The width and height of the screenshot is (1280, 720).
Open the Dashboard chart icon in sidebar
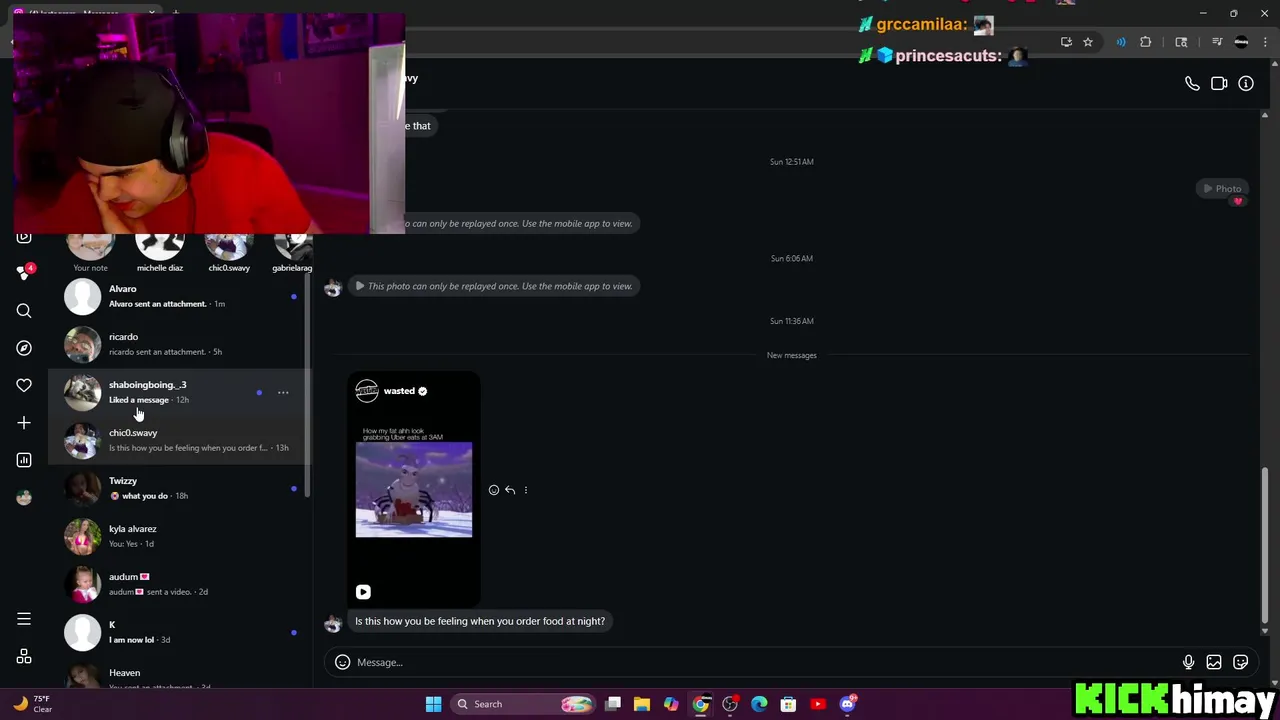coord(24,460)
